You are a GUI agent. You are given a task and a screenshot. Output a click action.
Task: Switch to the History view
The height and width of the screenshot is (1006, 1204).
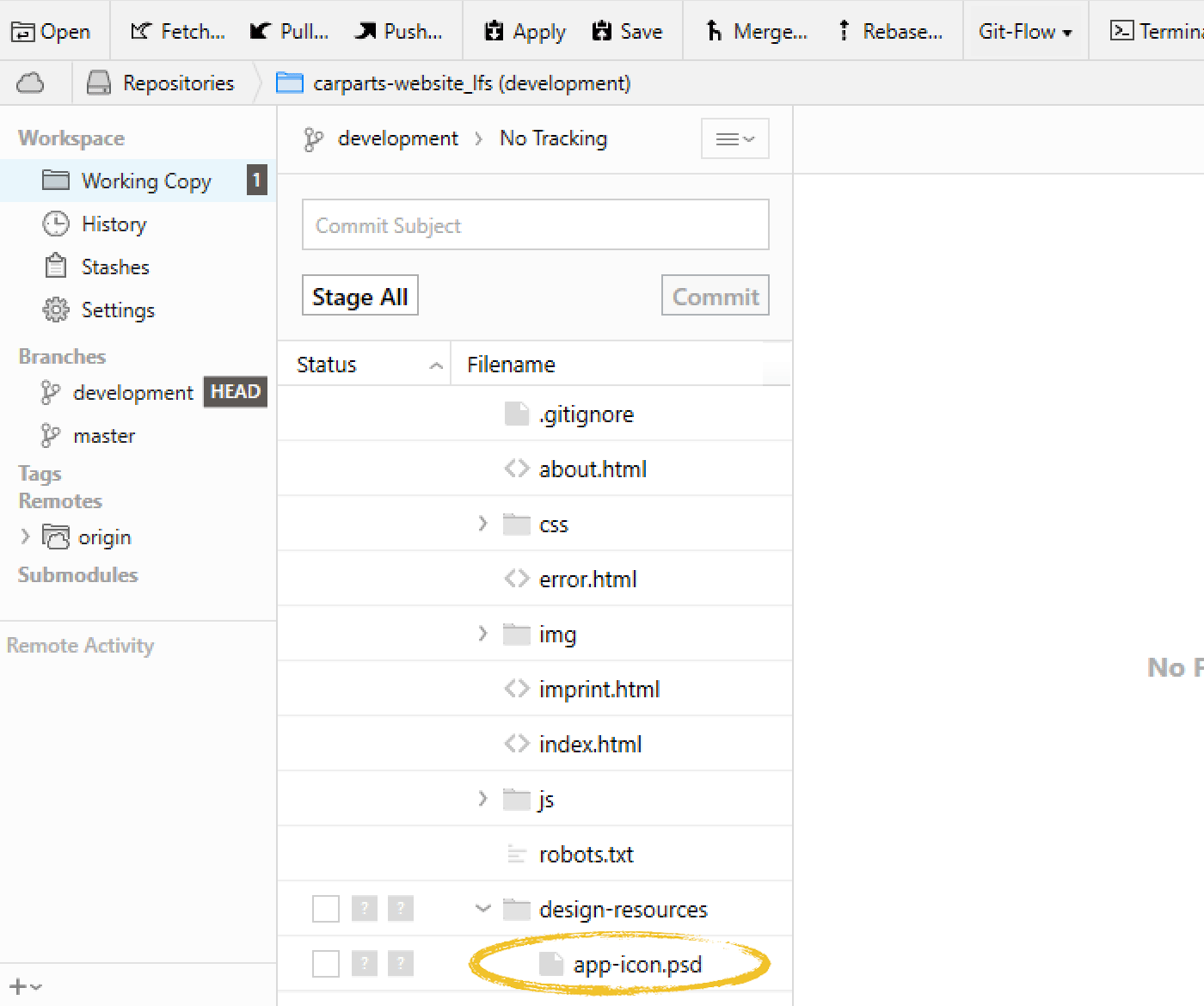coord(114,224)
